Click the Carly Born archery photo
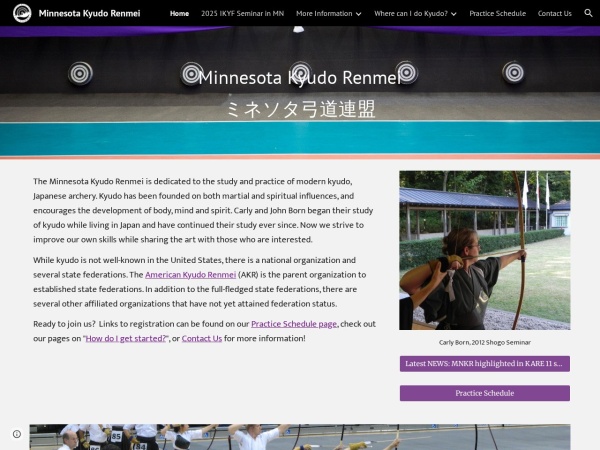The width and height of the screenshot is (600, 450). tap(485, 250)
